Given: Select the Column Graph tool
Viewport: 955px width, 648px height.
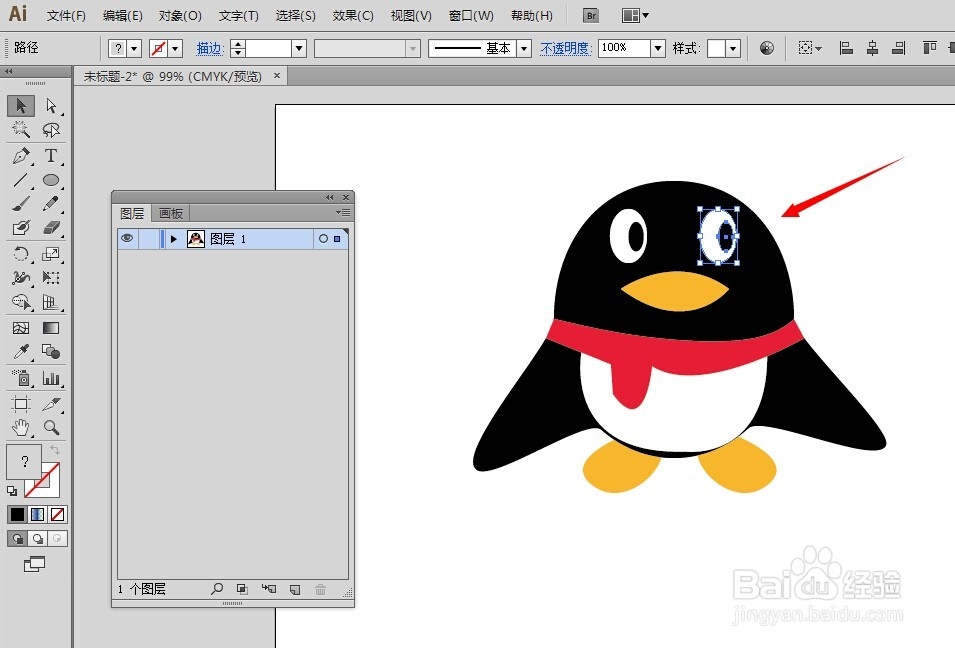Looking at the screenshot, I should point(51,378).
